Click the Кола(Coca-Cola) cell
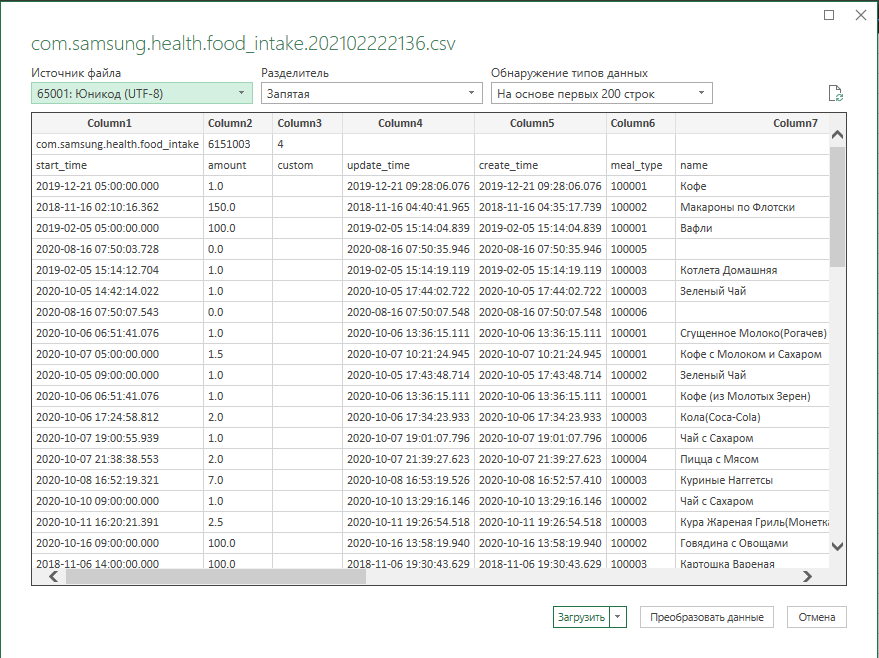The image size is (879, 658). tap(752, 417)
